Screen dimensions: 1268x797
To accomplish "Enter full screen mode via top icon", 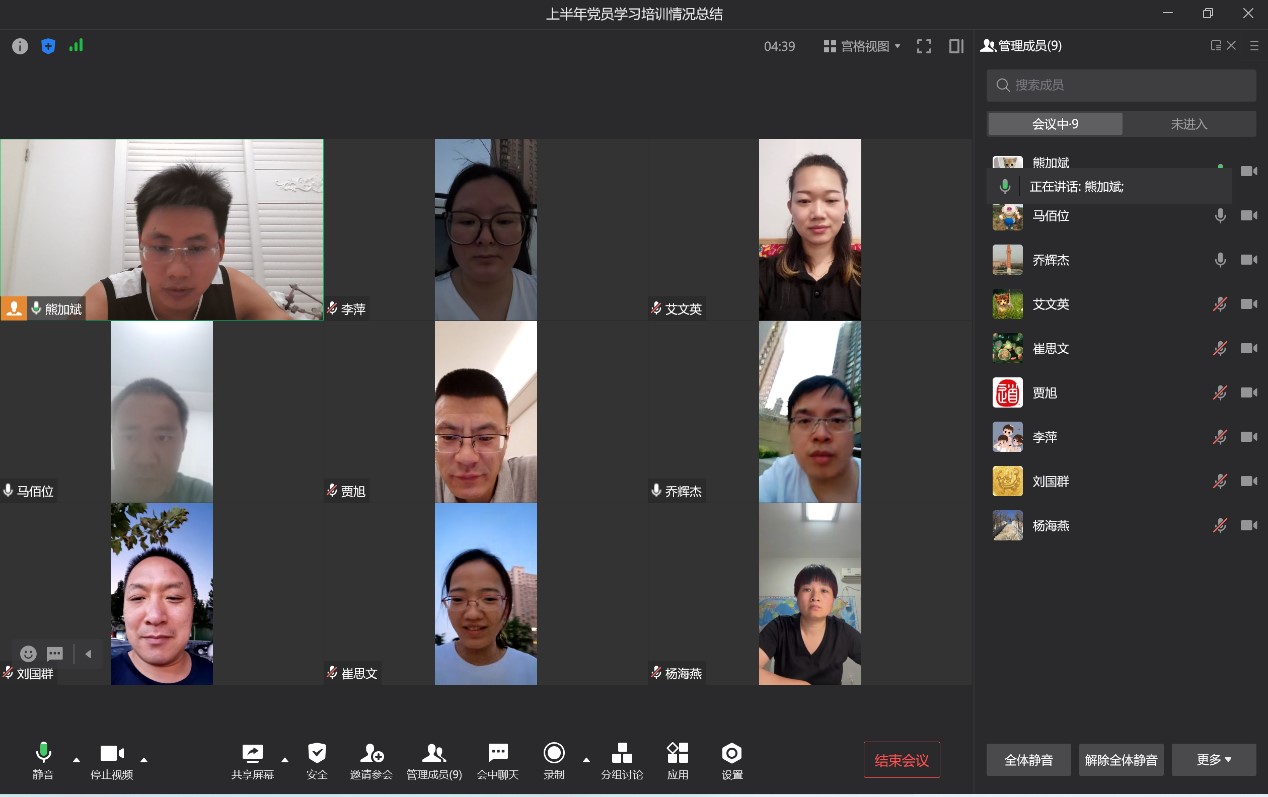I will click(x=924, y=46).
